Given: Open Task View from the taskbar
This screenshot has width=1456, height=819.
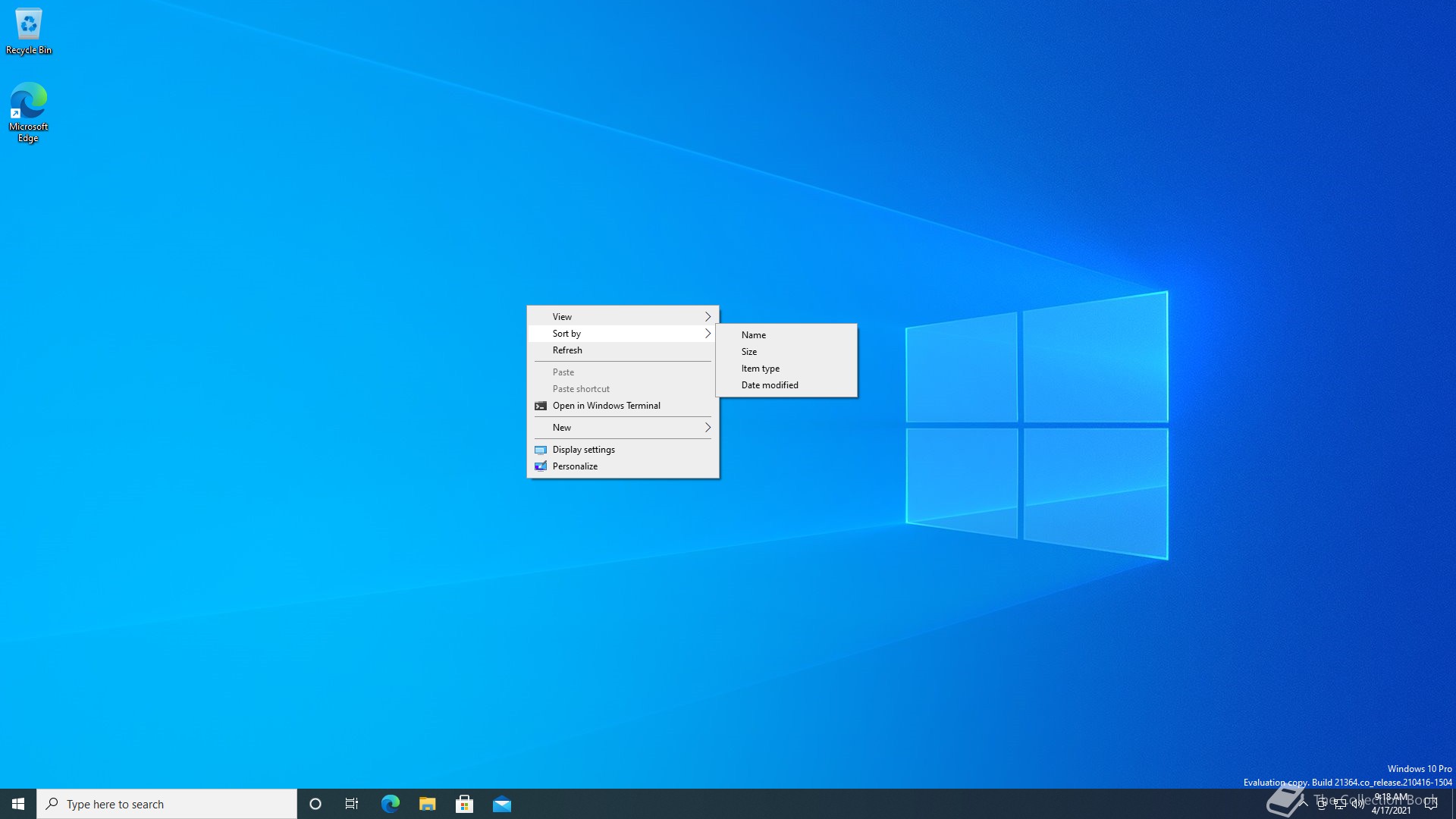Looking at the screenshot, I should pyautogui.click(x=352, y=804).
